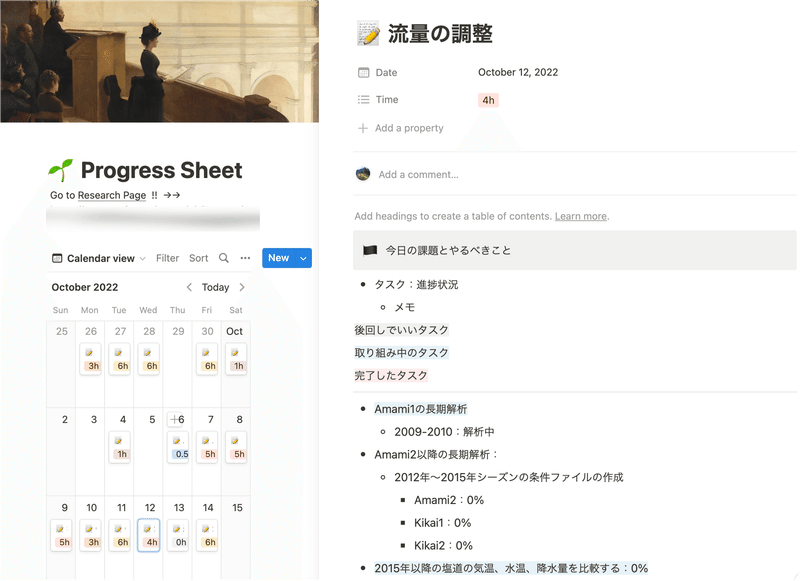The height and width of the screenshot is (581, 800).
Task: Click the list icon next to the Time property
Action: pyautogui.click(x=363, y=100)
